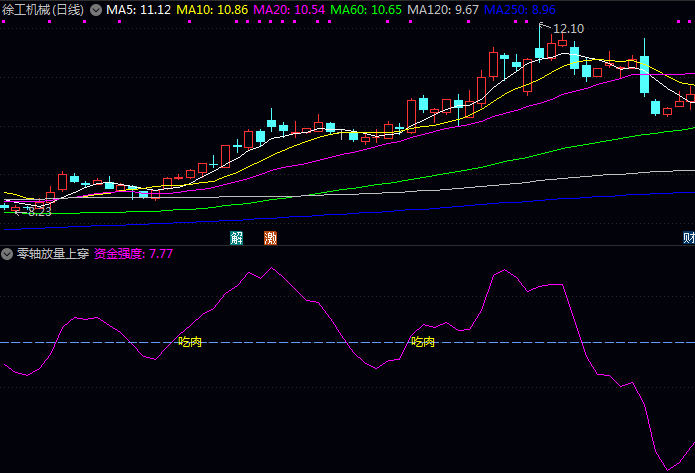Select the MA5: 11.12 indicator label
The image size is (695, 473).
click(139, 9)
